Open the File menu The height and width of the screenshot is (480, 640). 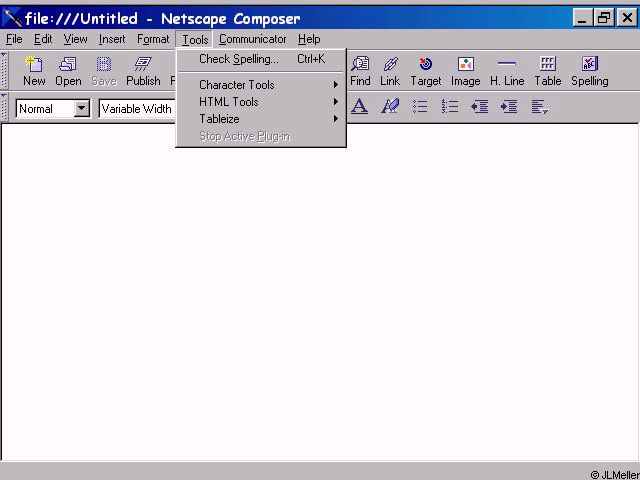14,40
